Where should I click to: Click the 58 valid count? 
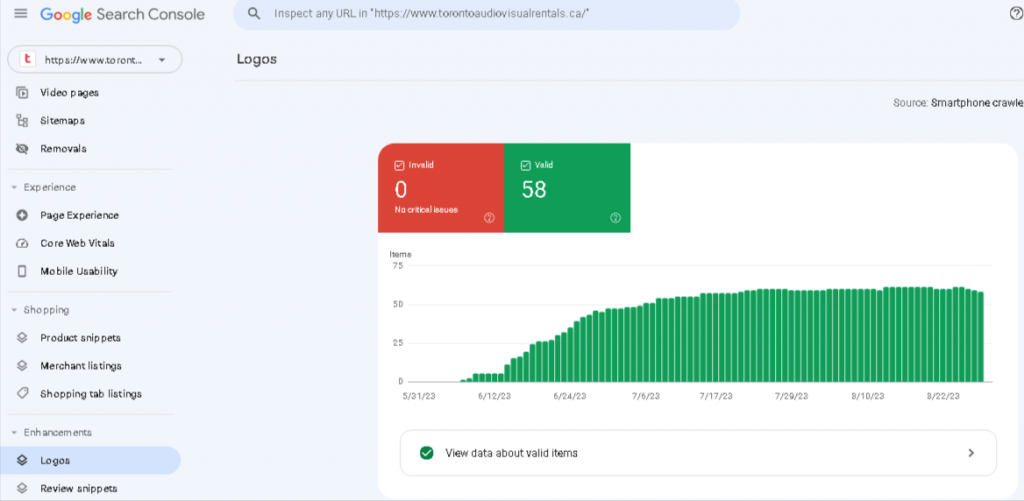534,189
